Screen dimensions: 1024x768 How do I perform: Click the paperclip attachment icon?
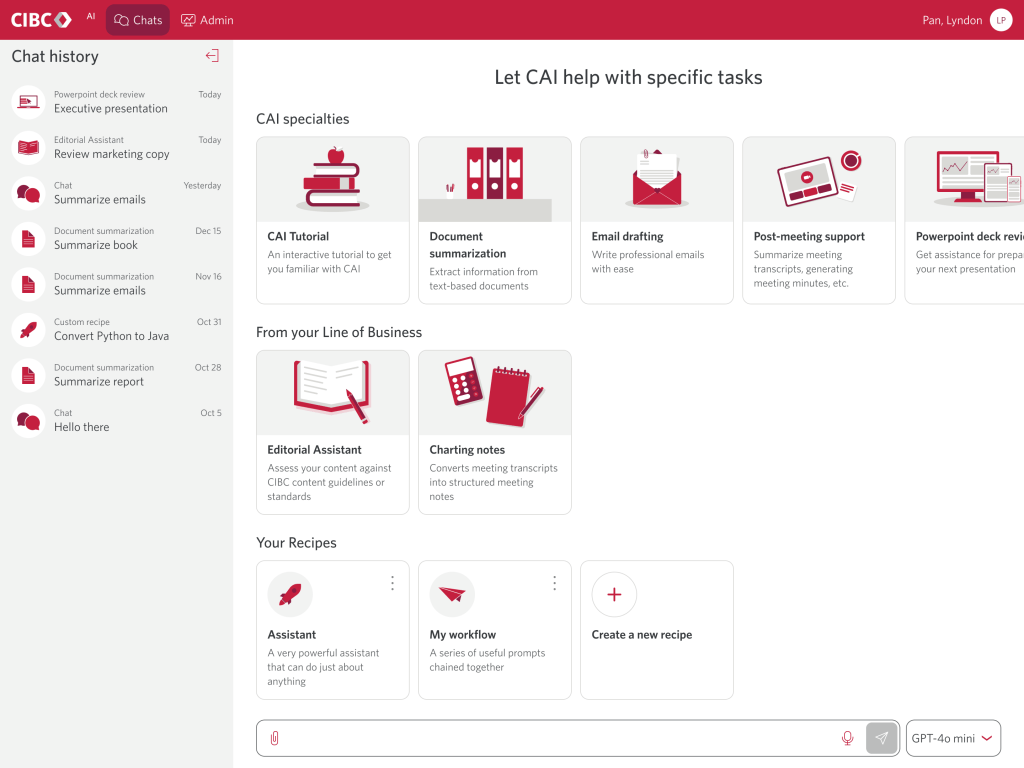click(x=274, y=738)
